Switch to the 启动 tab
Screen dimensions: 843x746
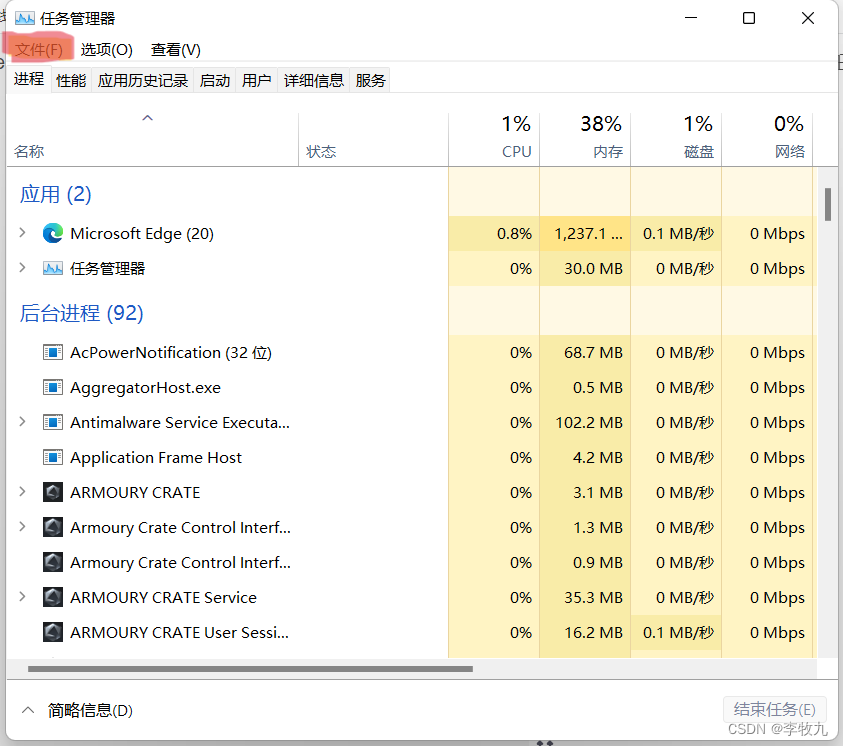[215, 81]
